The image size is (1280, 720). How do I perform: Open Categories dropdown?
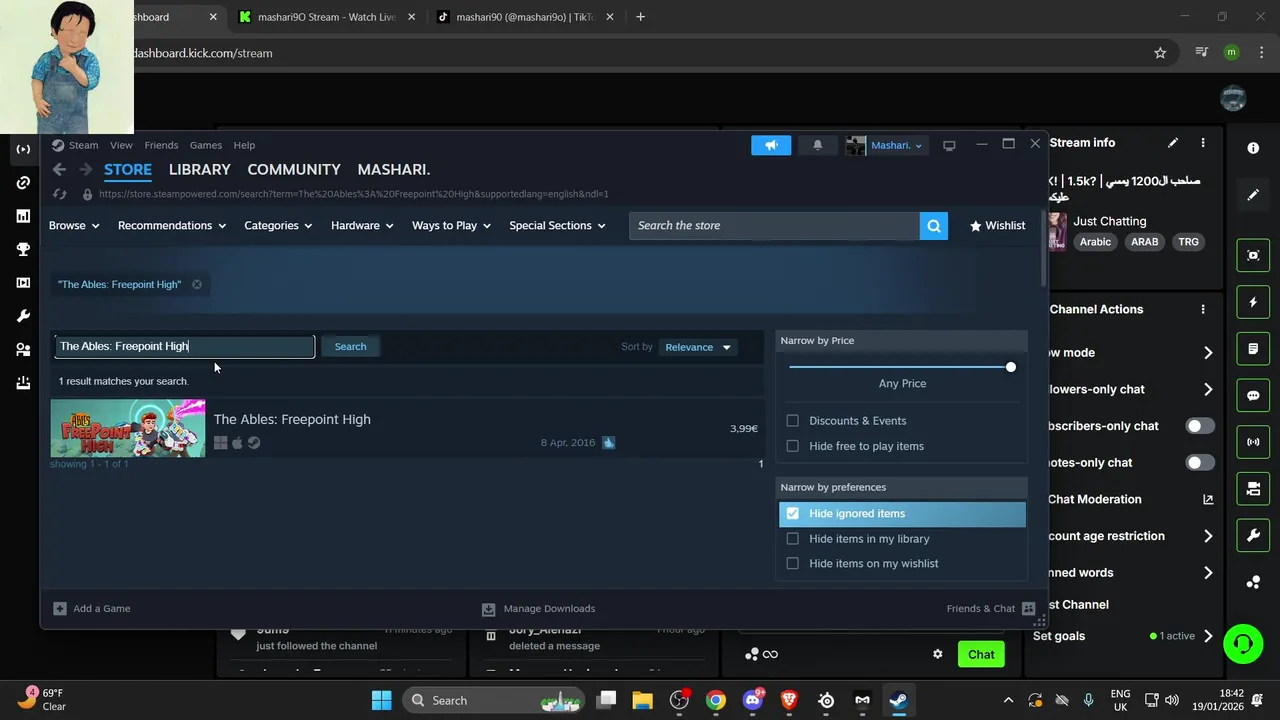278,226
